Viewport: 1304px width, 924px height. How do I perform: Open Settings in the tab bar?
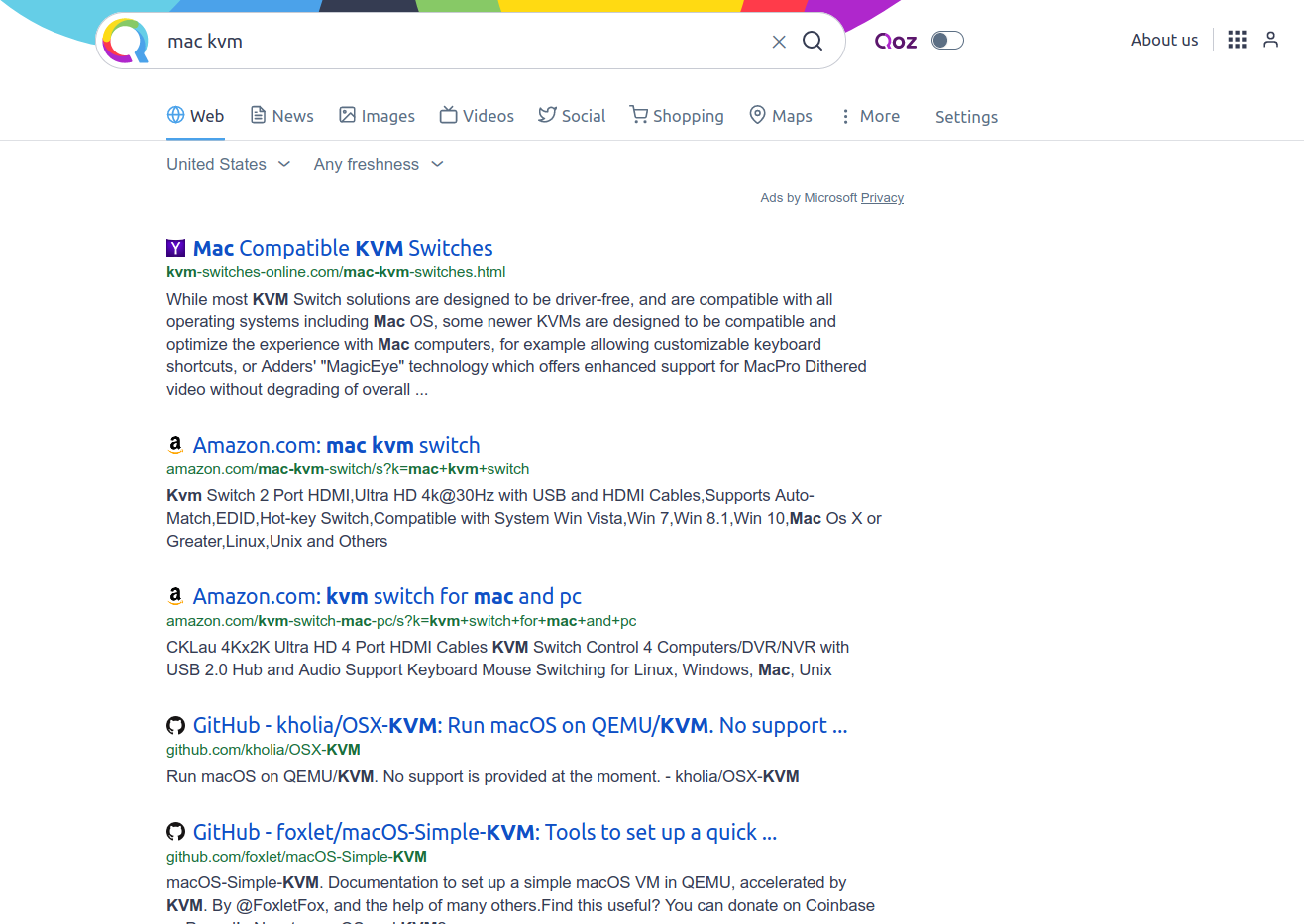(x=966, y=117)
